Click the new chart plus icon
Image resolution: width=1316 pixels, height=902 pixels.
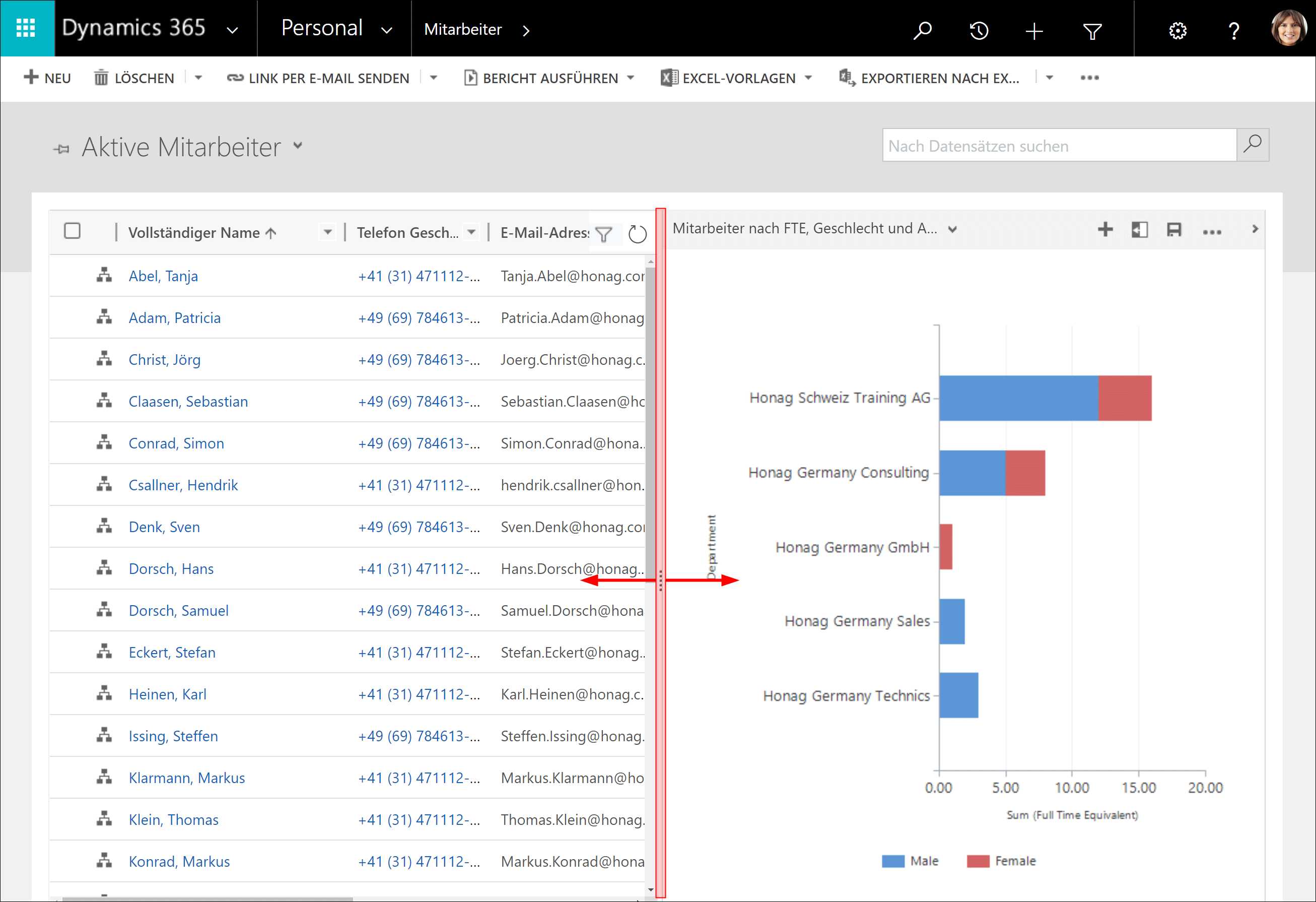[1105, 229]
